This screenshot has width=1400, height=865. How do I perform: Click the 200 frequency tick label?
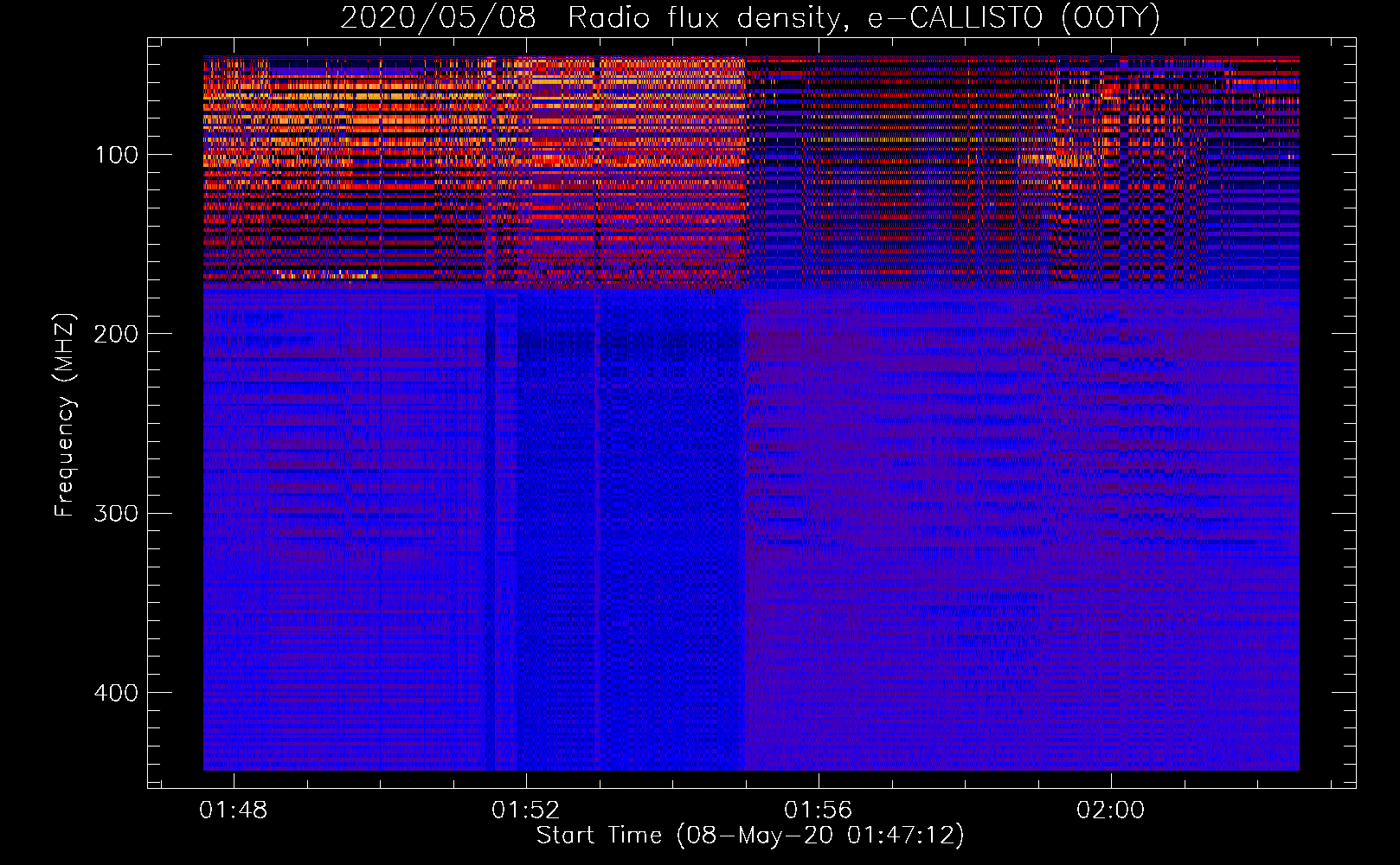pyautogui.click(x=116, y=334)
